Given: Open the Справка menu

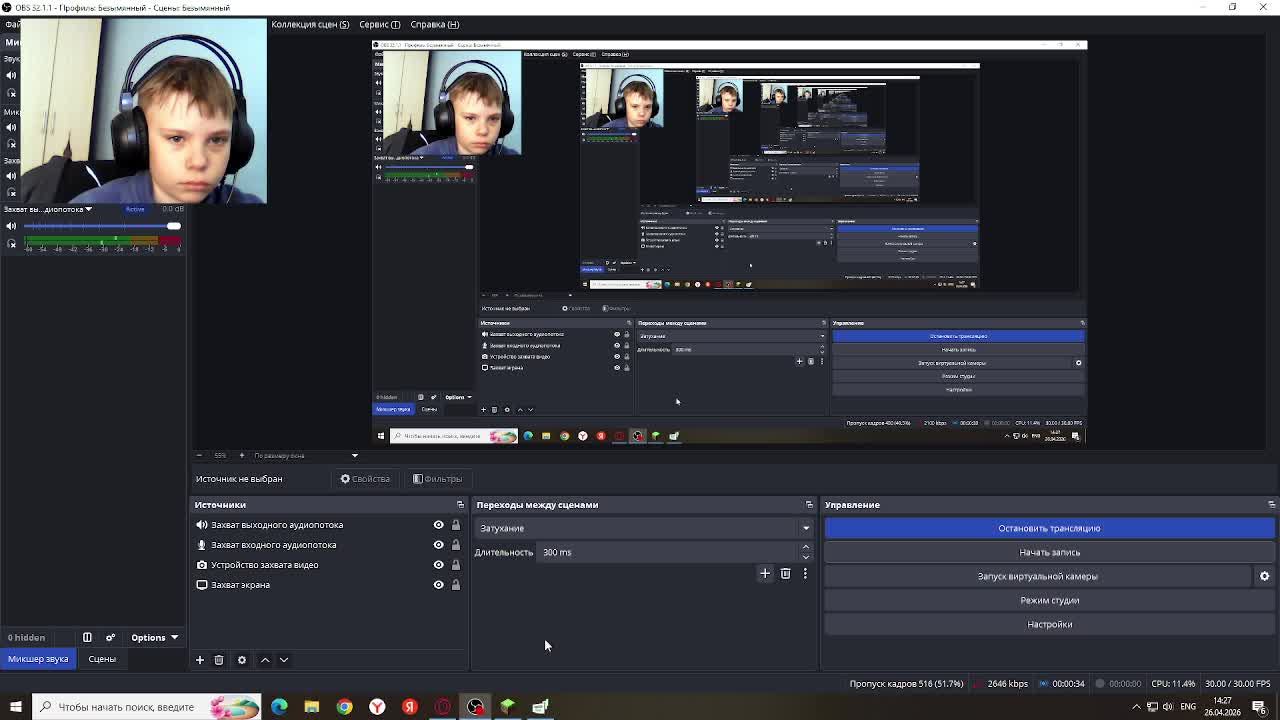Looking at the screenshot, I should coord(435,24).
